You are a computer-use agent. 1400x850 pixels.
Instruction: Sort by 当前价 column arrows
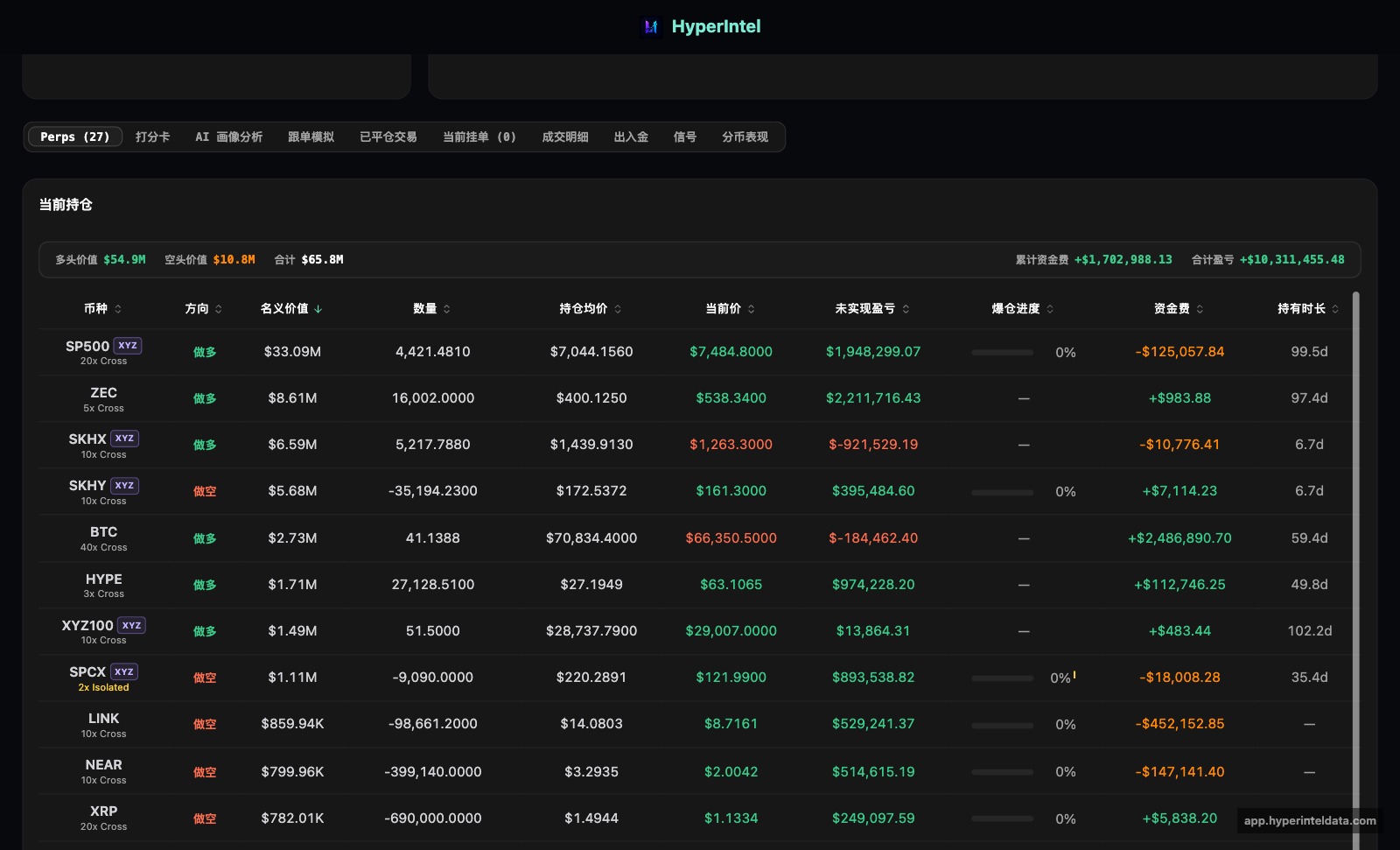(x=752, y=309)
